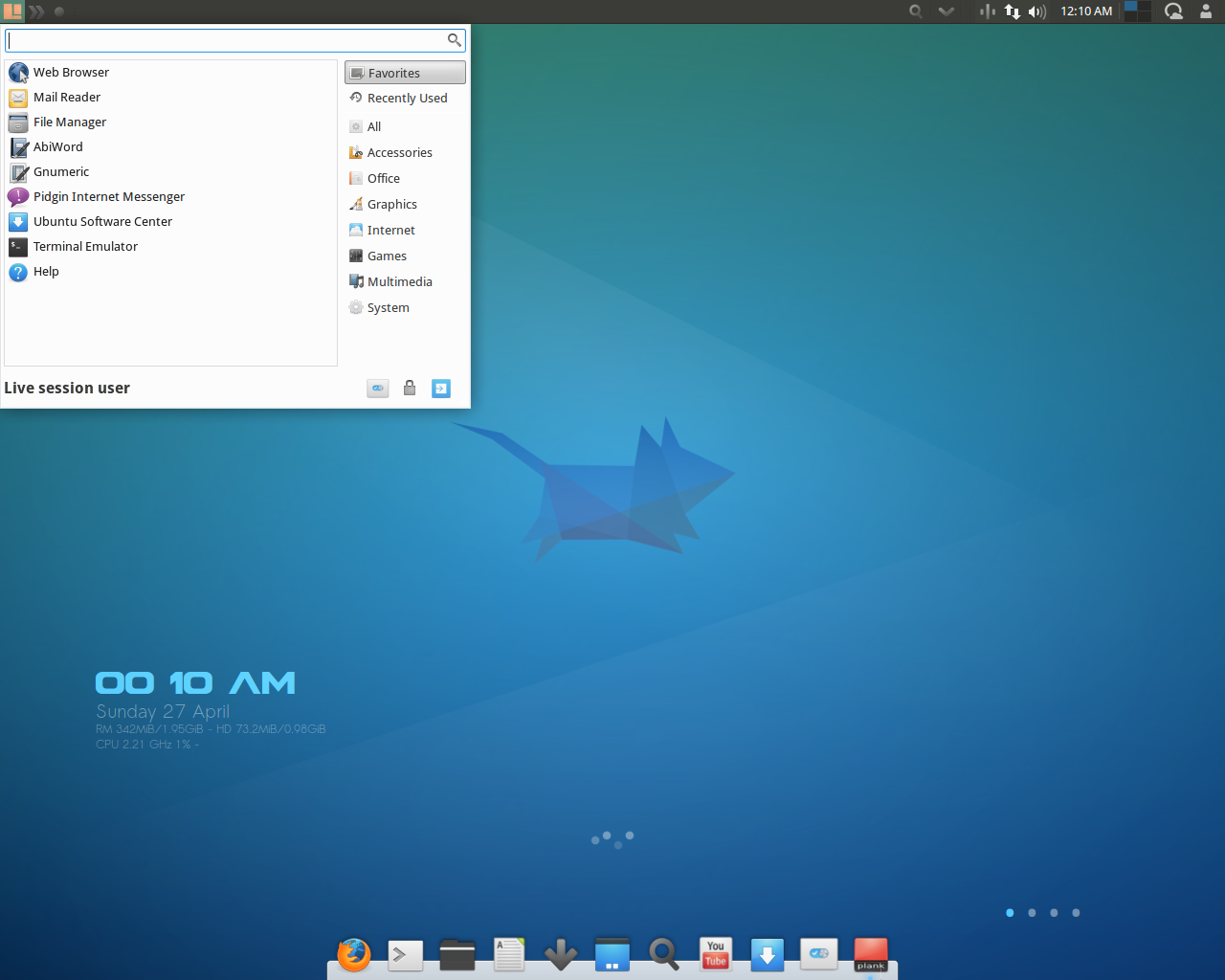Screen dimensions: 1225x980
Task: Open the blue download-arrow icon in the dock
Action: tap(768, 954)
